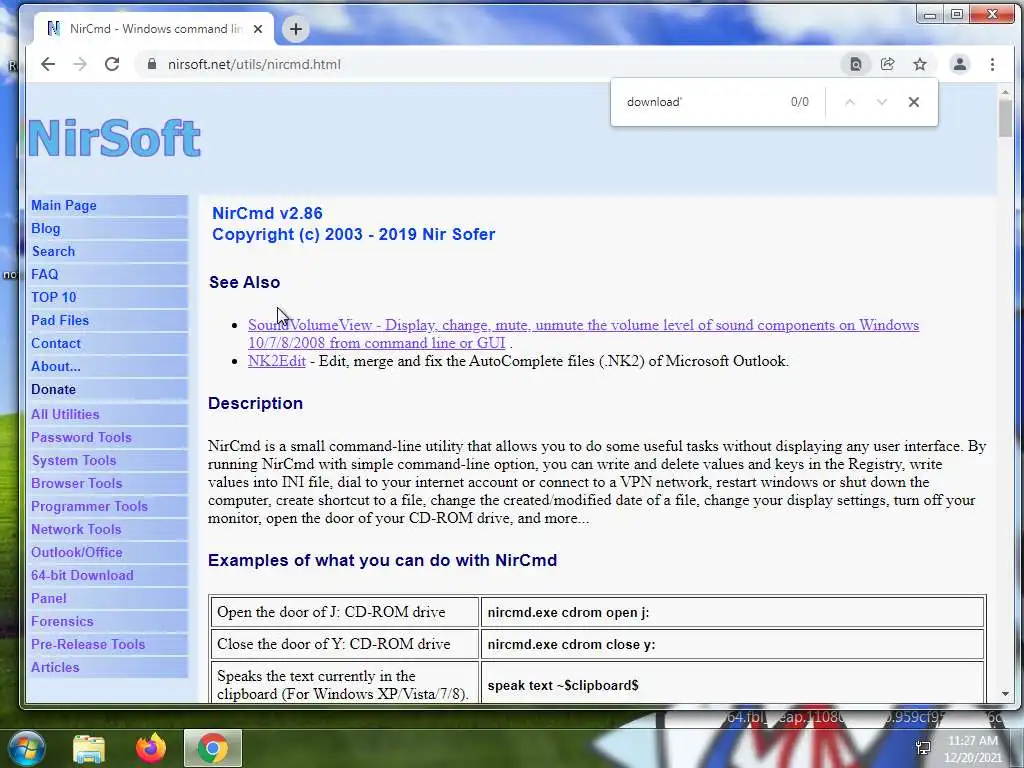Browse All Utilities in sidebar
Image resolution: width=1024 pixels, height=768 pixels.
(65, 414)
